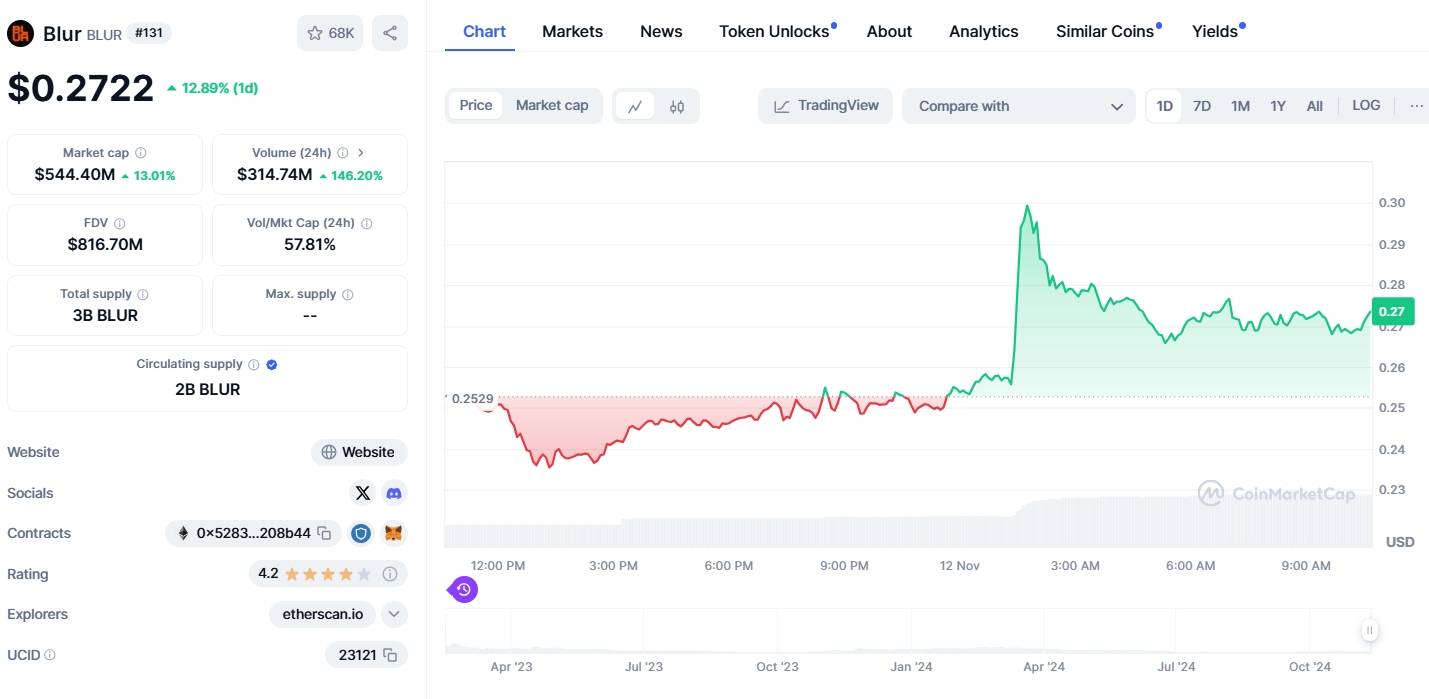Click the $816.70M FDV value

105,244
